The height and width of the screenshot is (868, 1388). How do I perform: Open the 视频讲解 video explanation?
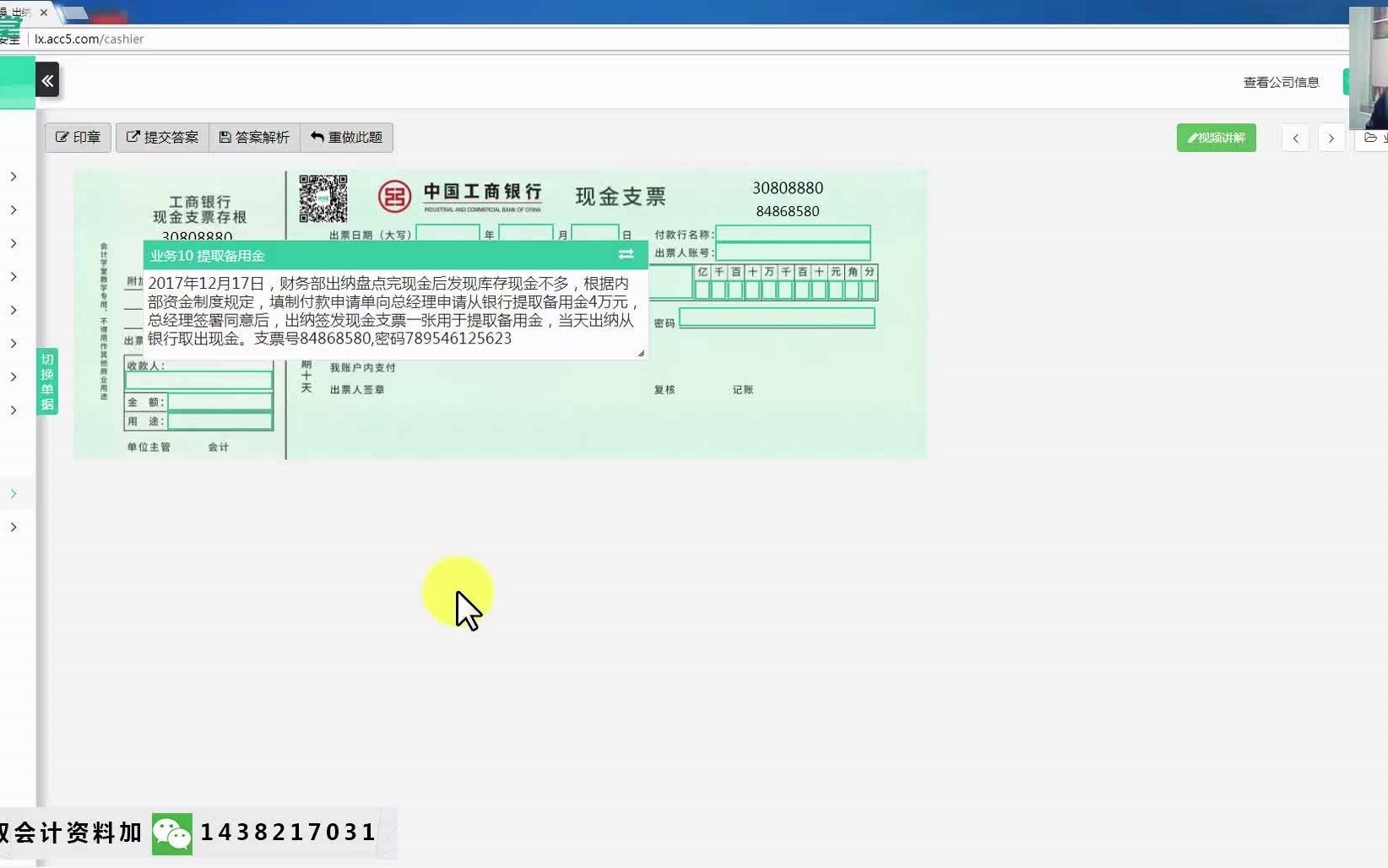(1216, 138)
